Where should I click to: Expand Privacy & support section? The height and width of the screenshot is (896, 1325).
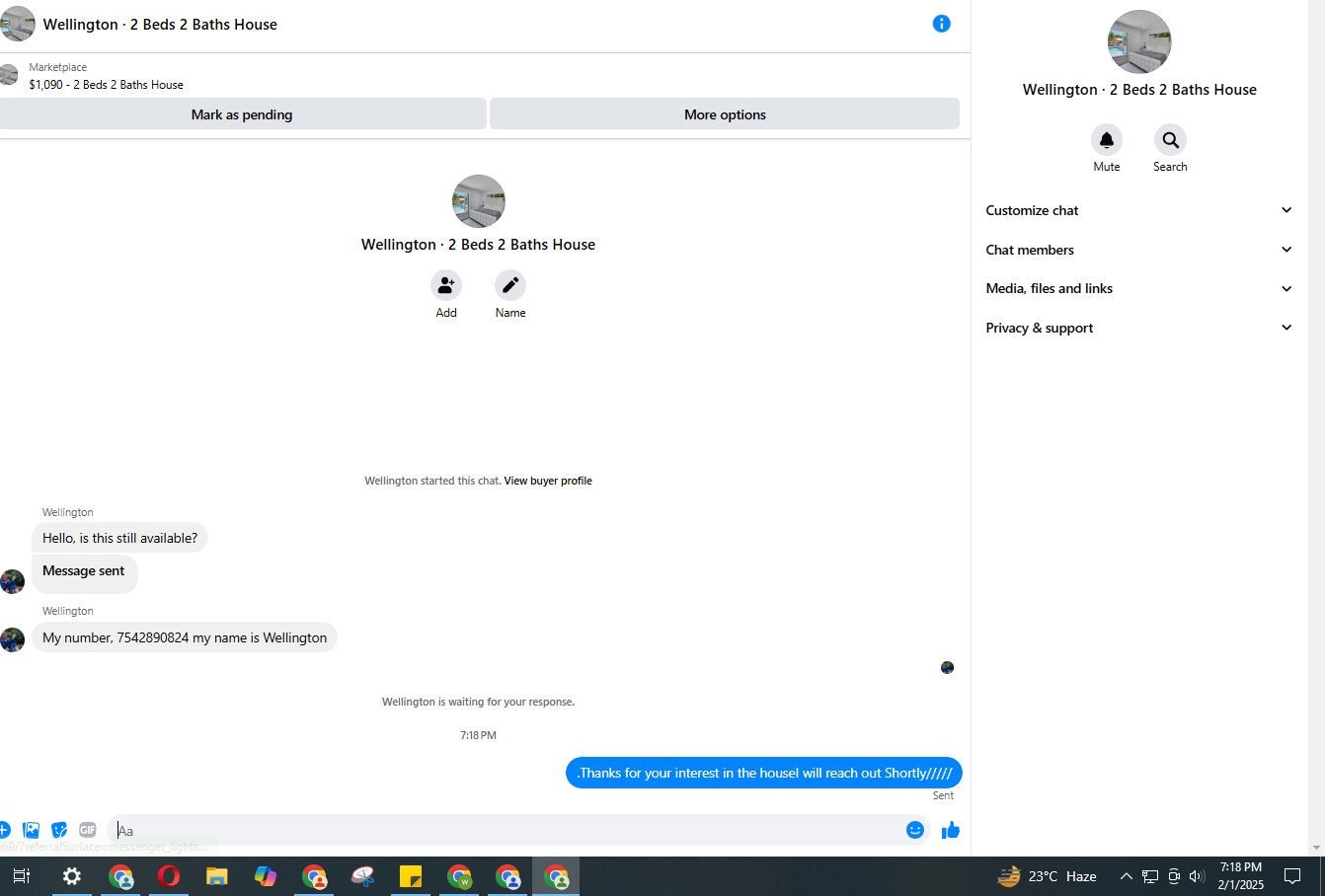point(1139,328)
